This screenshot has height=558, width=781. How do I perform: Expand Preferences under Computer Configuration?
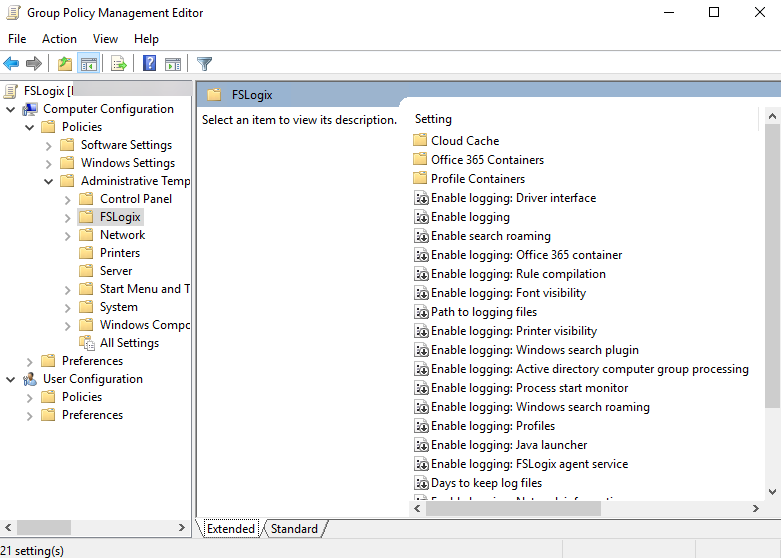tap(29, 362)
